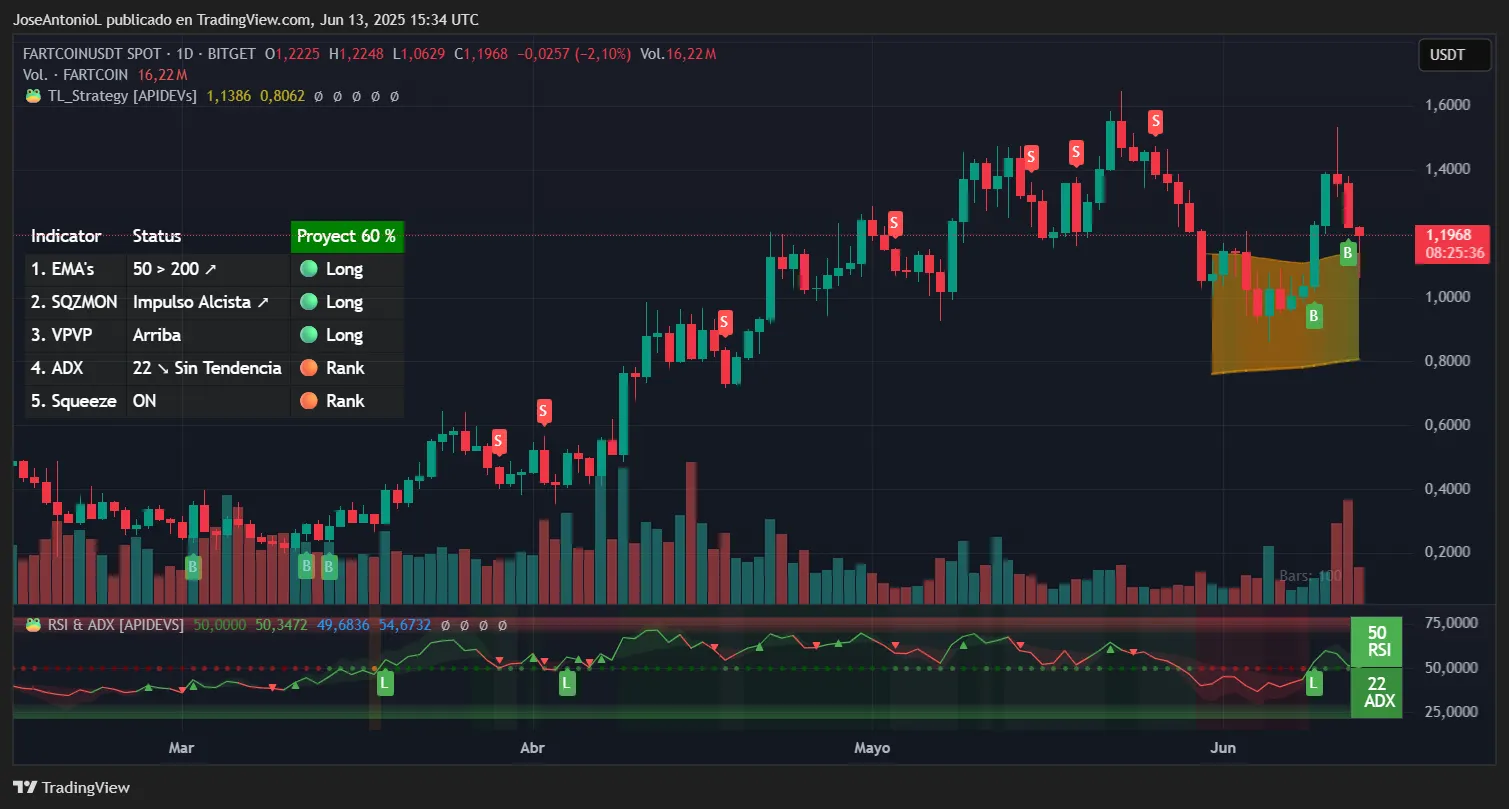Screen dimensions: 1509x809
Task: Click the Proyect 60 % header cell
Action: (346, 236)
